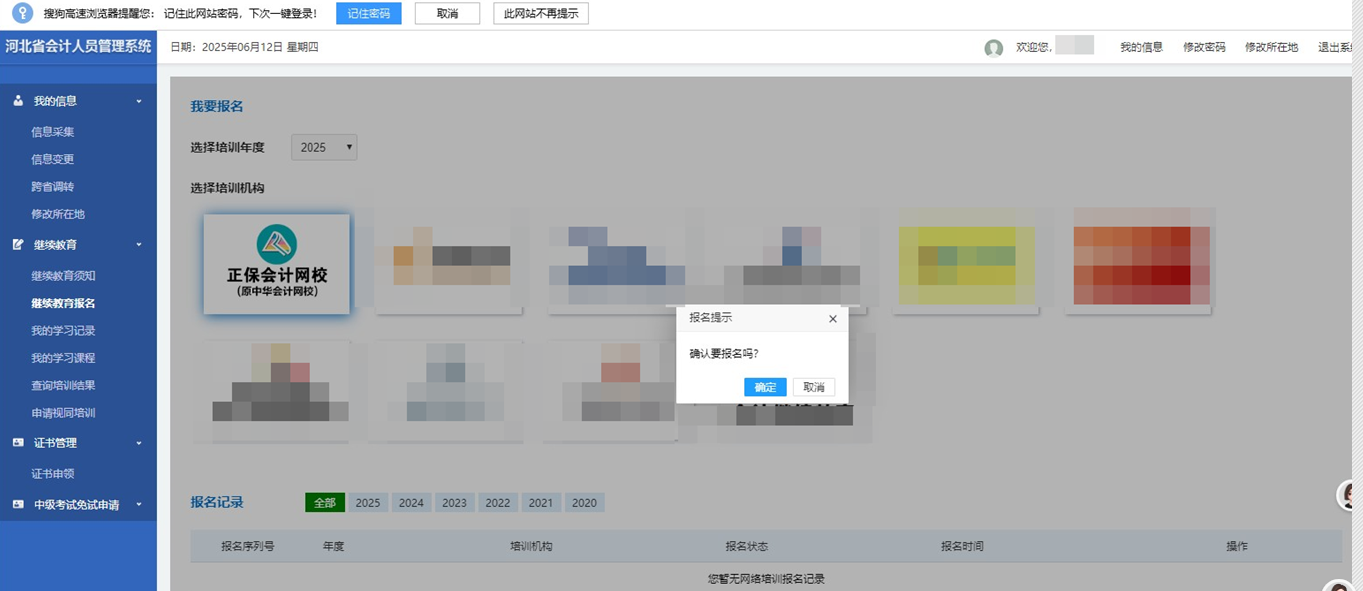Confirm enrollment by clicking 确定
Image resolution: width=1363 pixels, height=591 pixels.
(x=764, y=387)
